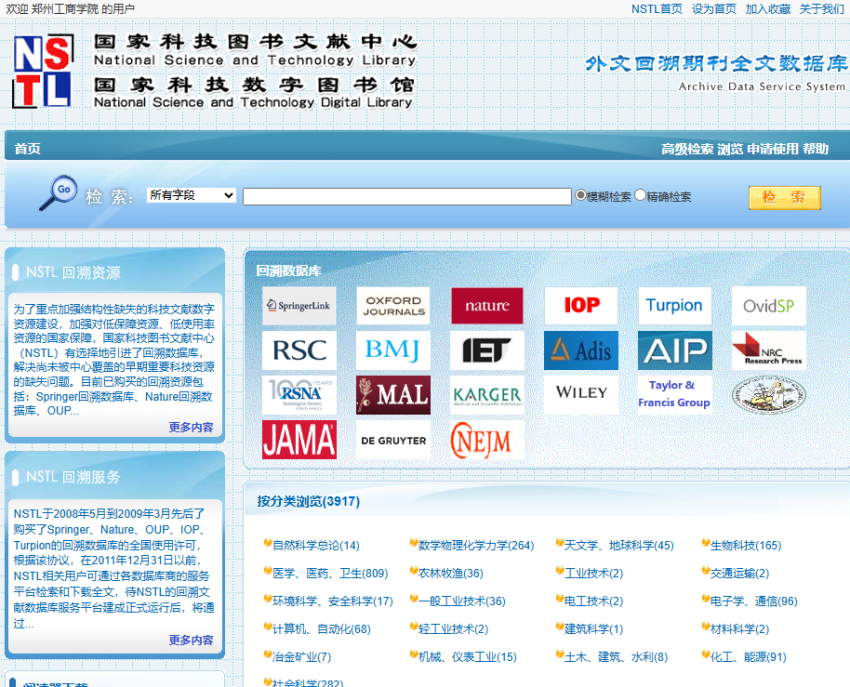850x687 pixels.
Task: Browse category 化工、能源(91)
Action: click(x=748, y=657)
